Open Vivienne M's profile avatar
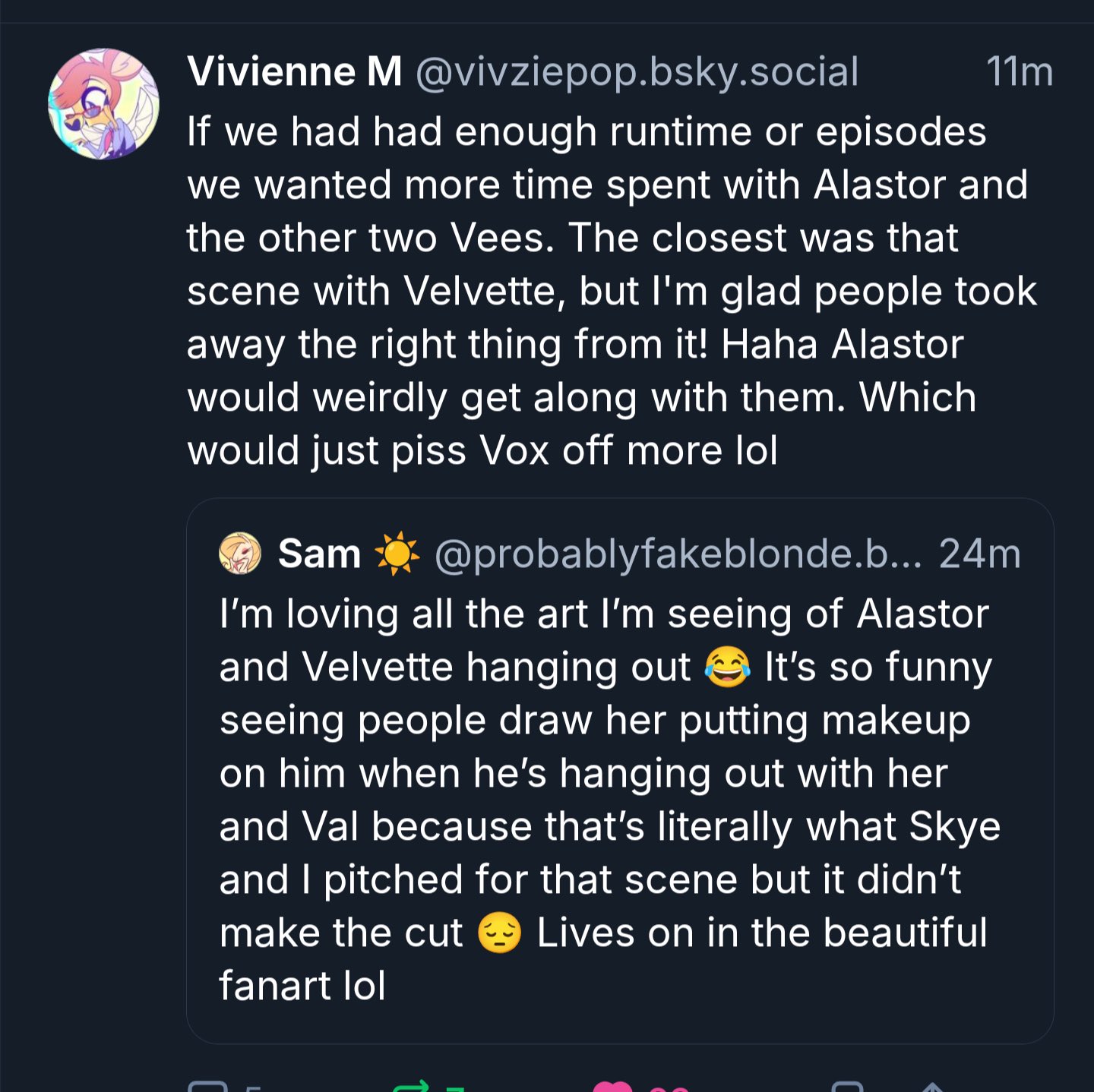Image resolution: width=1094 pixels, height=1092 pixels. [x=104, y=104]
